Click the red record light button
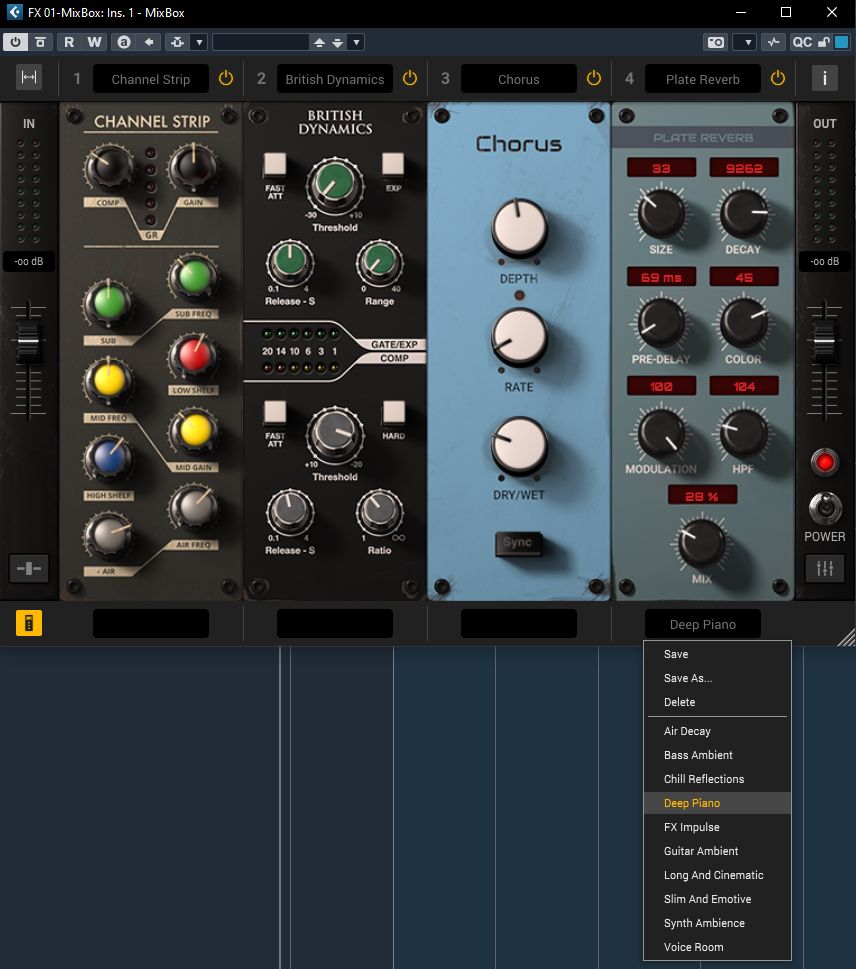This screenshot has height=969, width=856. (825, 462)
